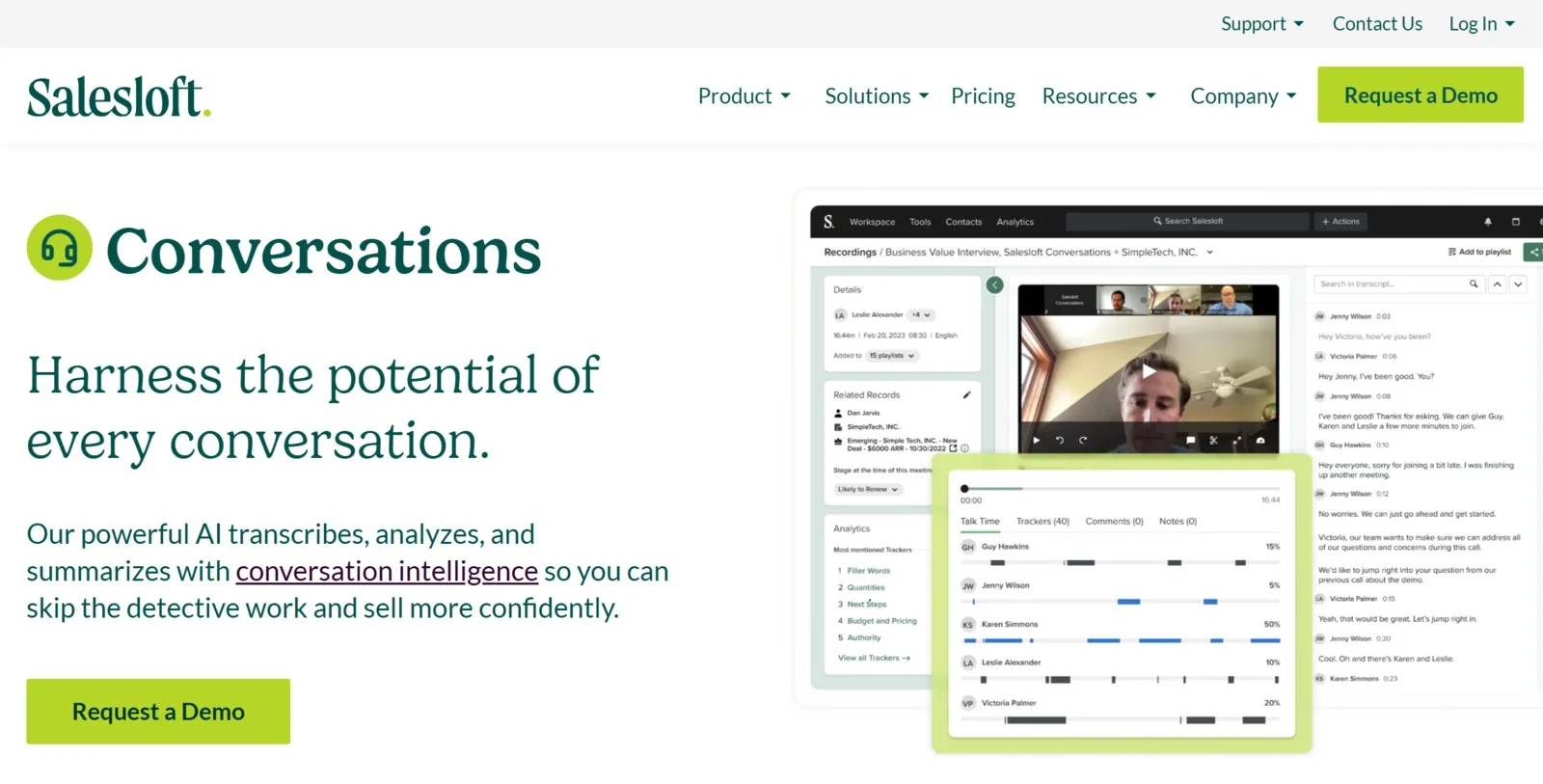
Task: Click the GH avatar for Guy Hawkins
Action: click(968, 547)
